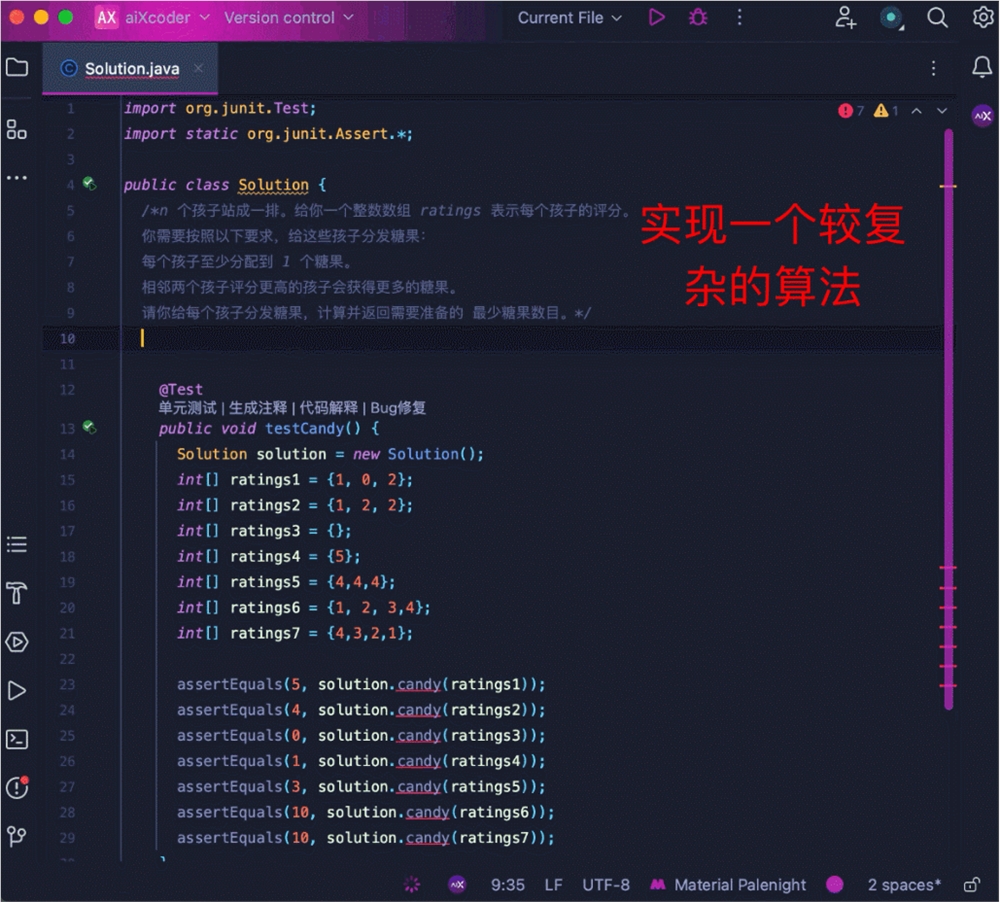
Task: Toggle the Solution breakpoint gutter marker on line 4
Action: pos(89,184)
